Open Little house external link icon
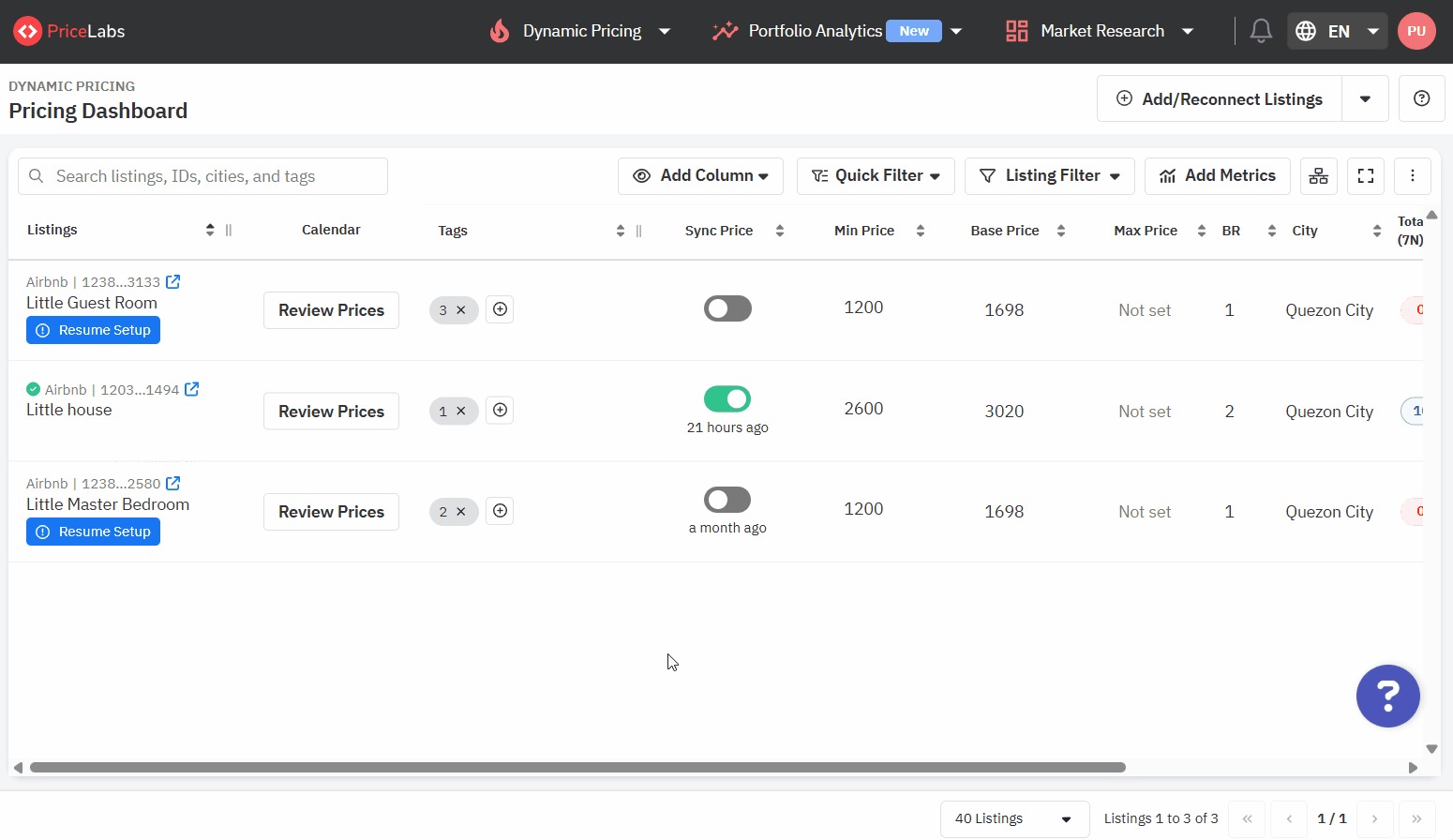Screen dimensions: 1453x840 coord(191,389)
